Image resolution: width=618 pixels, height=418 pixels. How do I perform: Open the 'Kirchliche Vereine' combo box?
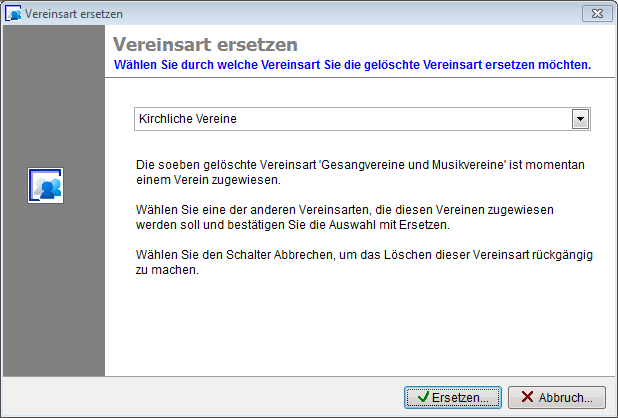tap(352, 119)
